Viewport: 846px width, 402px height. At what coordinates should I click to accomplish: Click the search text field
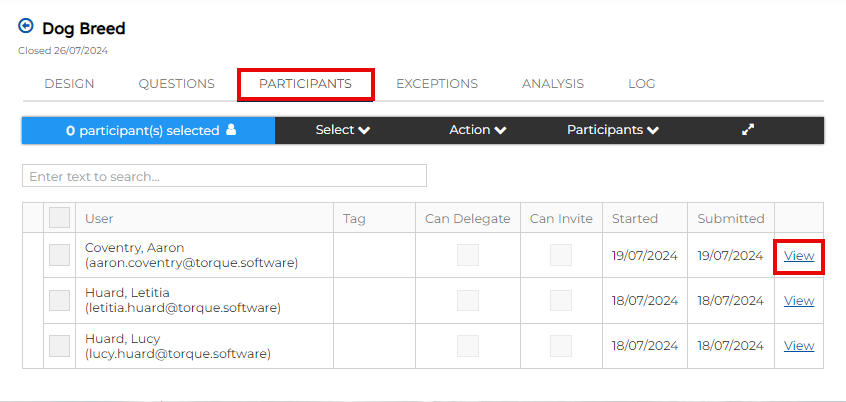(x=224, y=176)
